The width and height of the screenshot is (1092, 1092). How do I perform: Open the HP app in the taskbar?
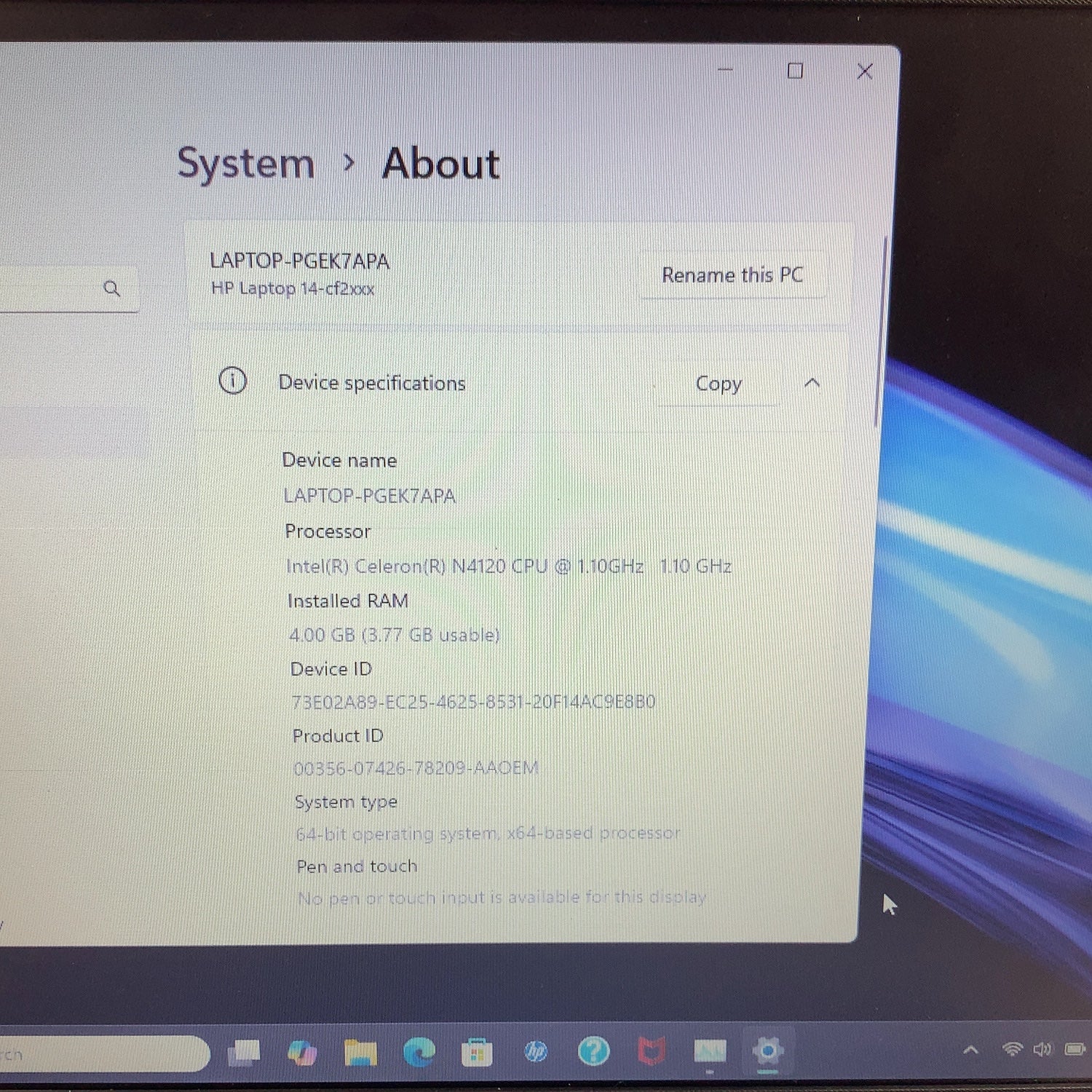click(x=536, y=1052)
